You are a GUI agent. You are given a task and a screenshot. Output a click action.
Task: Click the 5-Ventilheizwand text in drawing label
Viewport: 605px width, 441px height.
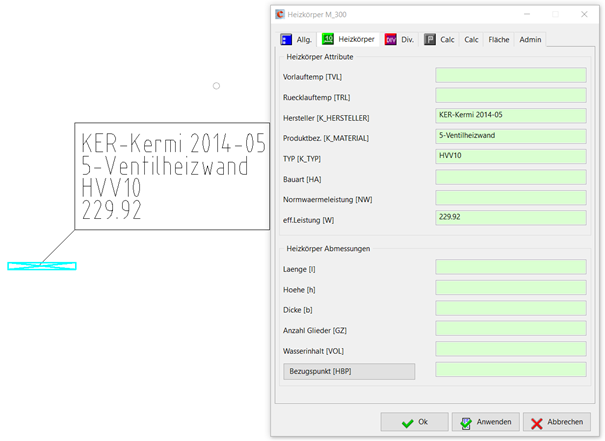(165, 166)
